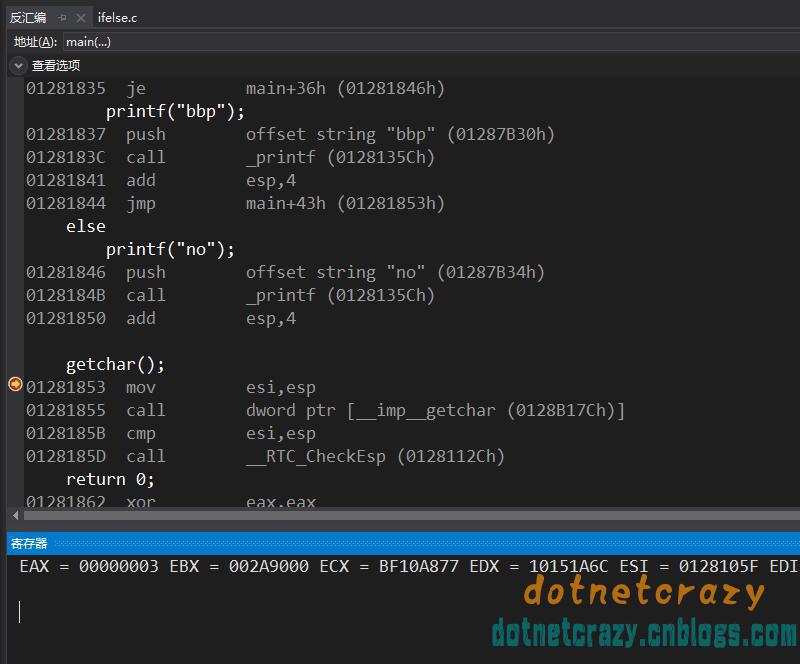Screen dimensions: 800x664
Task: Click the breakpoint marker at 01281853
Action: [15, 384]
